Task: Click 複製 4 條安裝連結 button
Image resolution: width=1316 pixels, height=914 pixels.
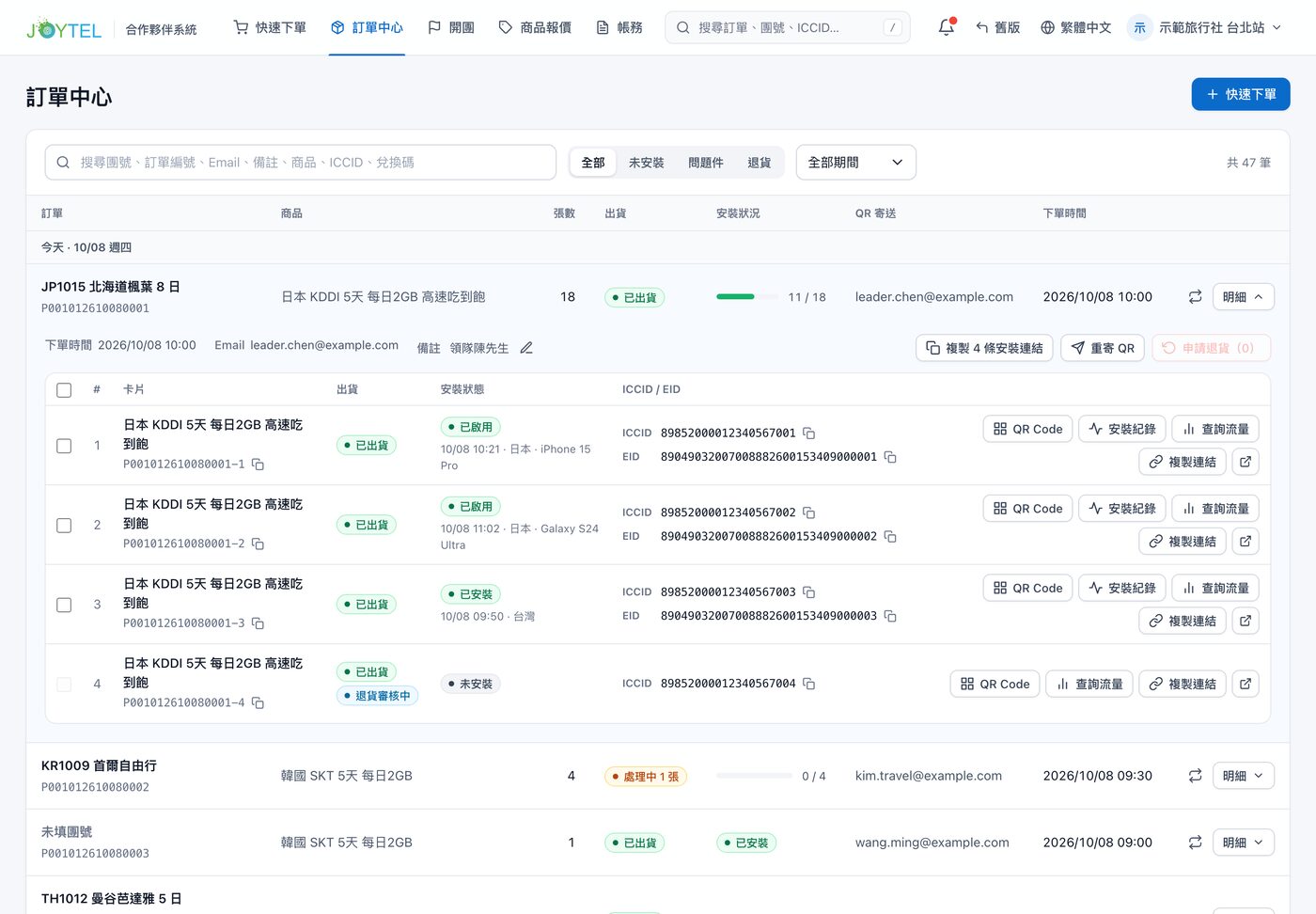Action: pyautogui.click(x=984, y=348)
